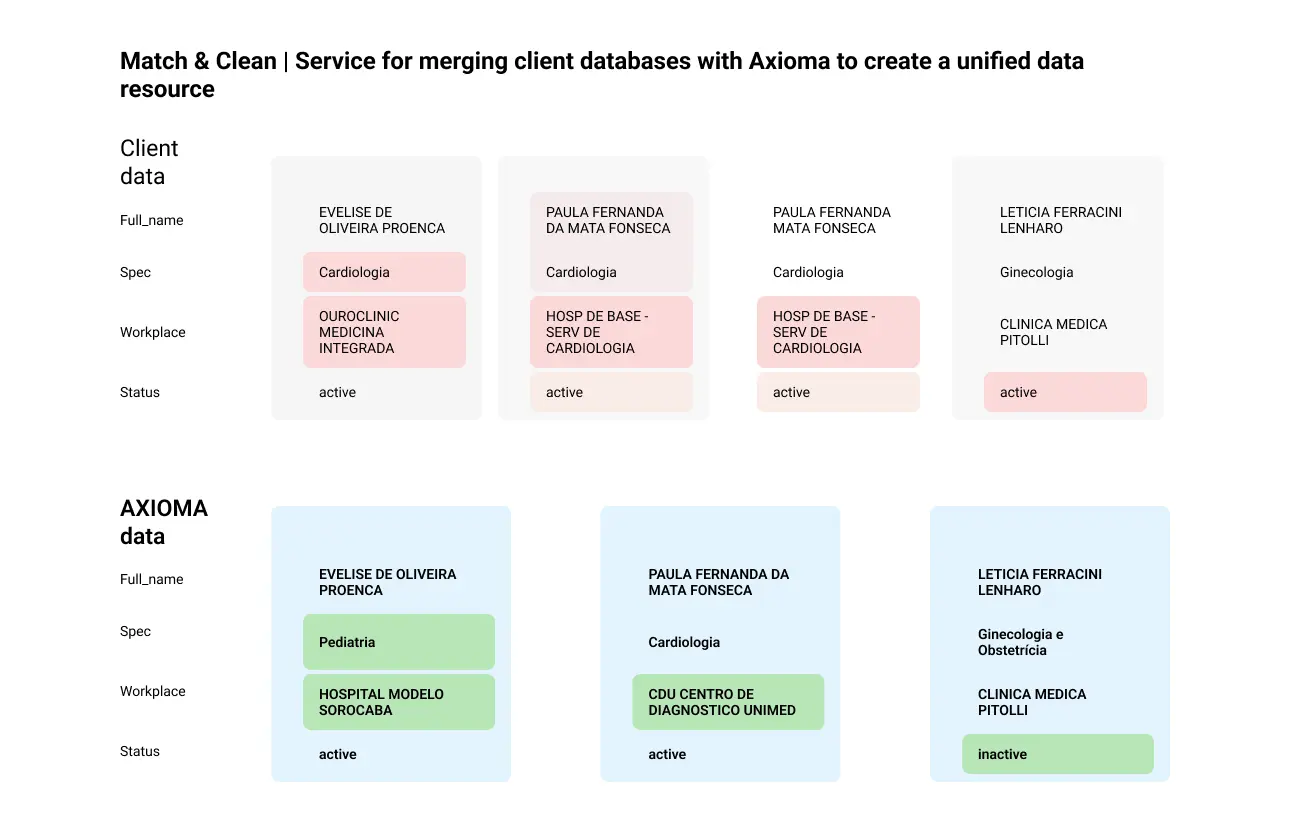Click the "Ginecologia e Obstetrícia" spec

click(1021, 642)
